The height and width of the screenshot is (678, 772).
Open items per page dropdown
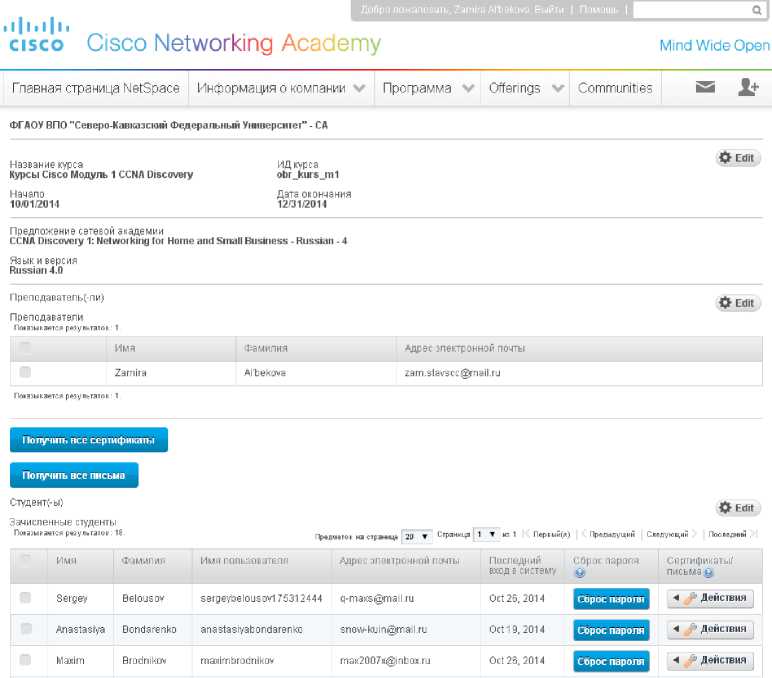click(417, 536)
